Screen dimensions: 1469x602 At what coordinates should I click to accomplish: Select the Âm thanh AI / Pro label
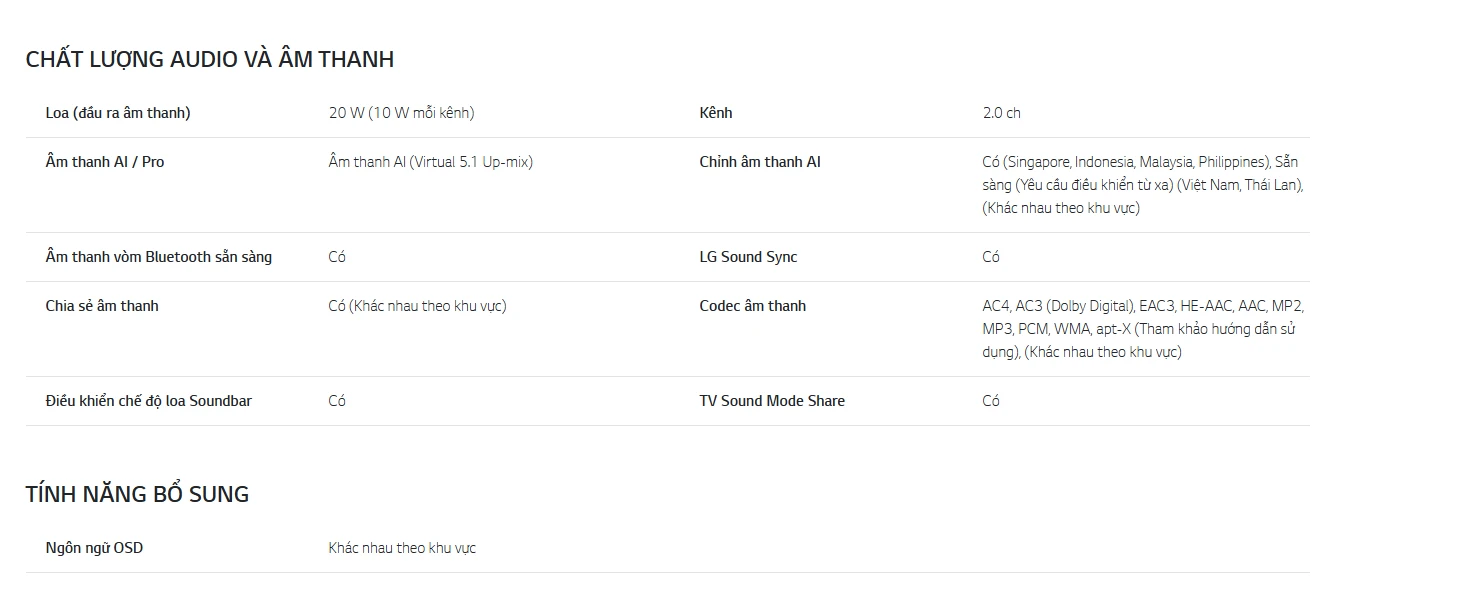(x=105, y=162)
